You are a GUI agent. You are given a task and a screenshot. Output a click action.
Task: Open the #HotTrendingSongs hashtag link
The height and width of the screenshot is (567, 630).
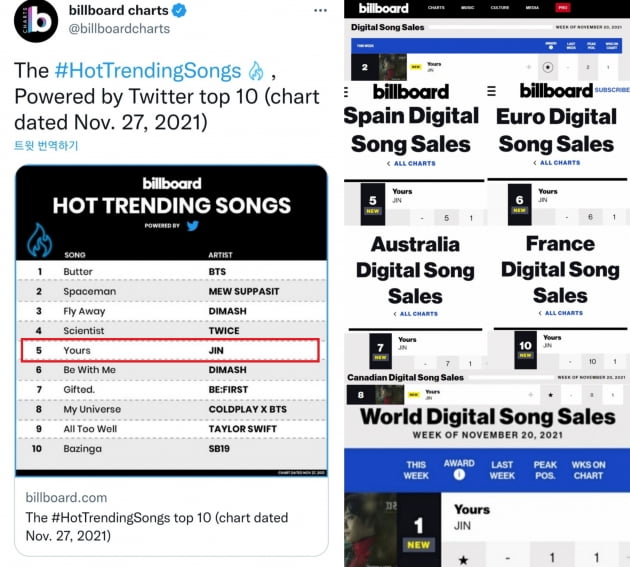148,71
